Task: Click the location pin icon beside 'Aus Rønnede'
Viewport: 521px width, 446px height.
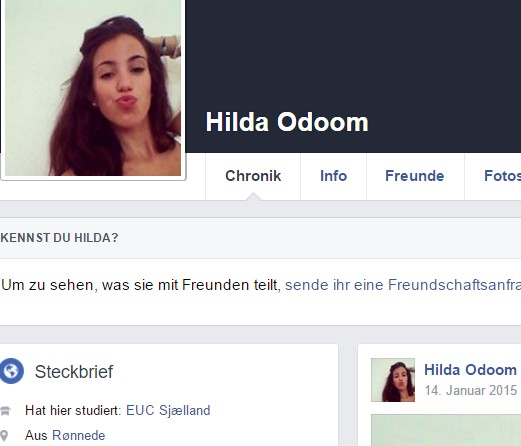Action: 4,436
